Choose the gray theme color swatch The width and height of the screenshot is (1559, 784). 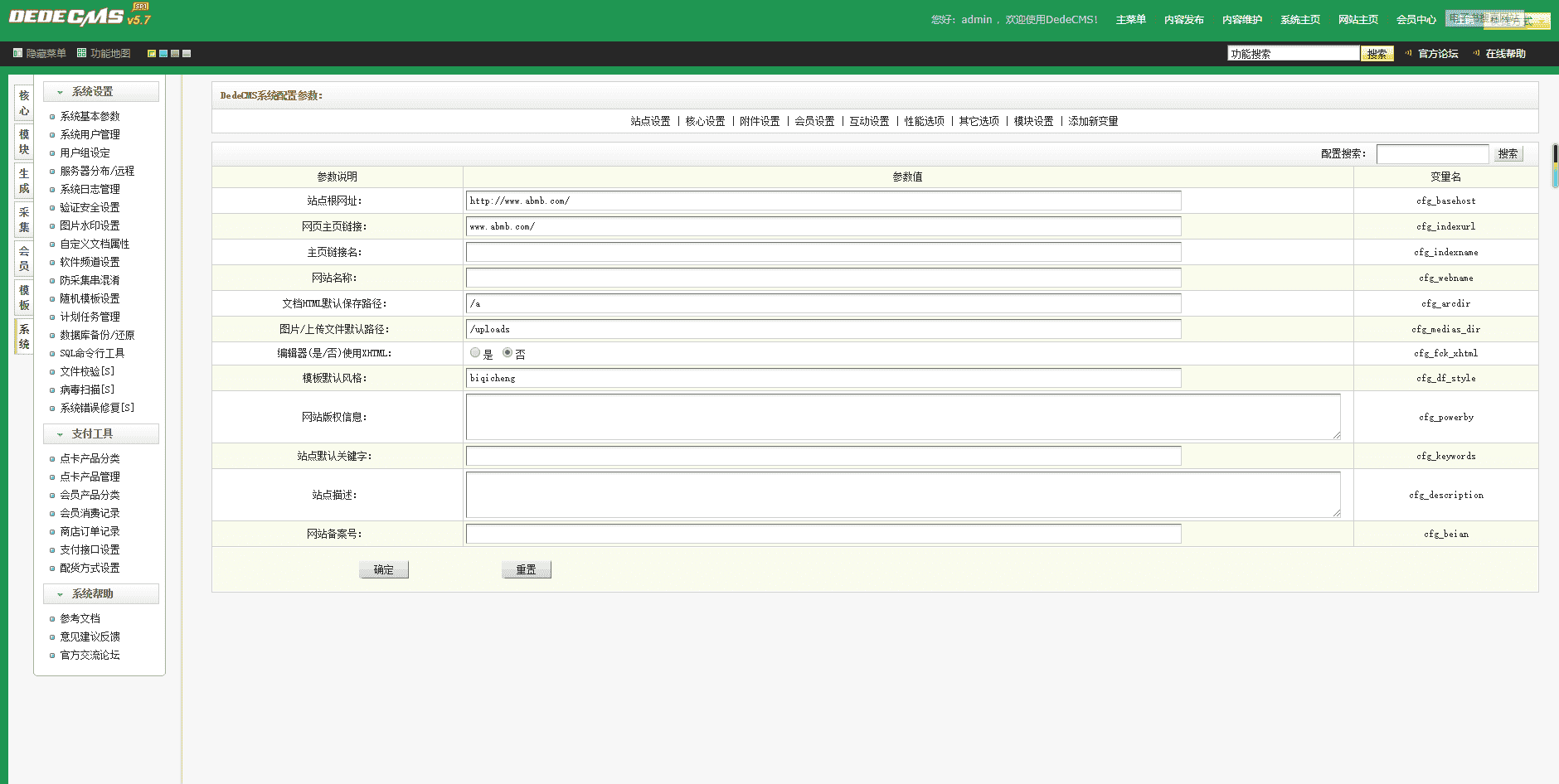click(187, 54)
